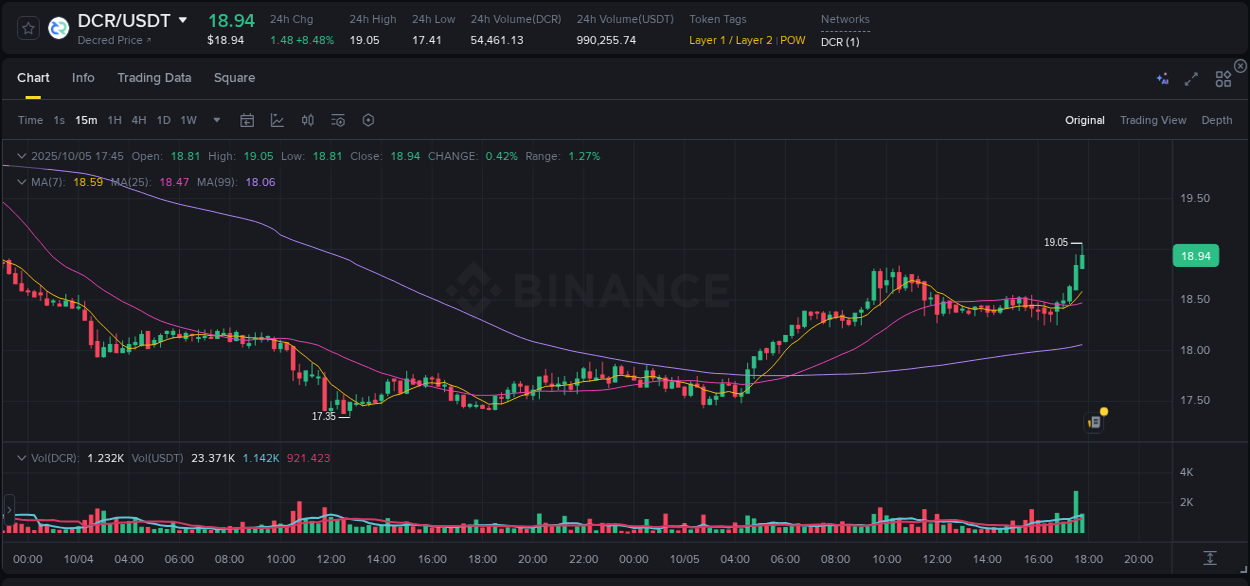Switch the chart to Depth view
The image size is (1250, 586).
(1217, 120)
